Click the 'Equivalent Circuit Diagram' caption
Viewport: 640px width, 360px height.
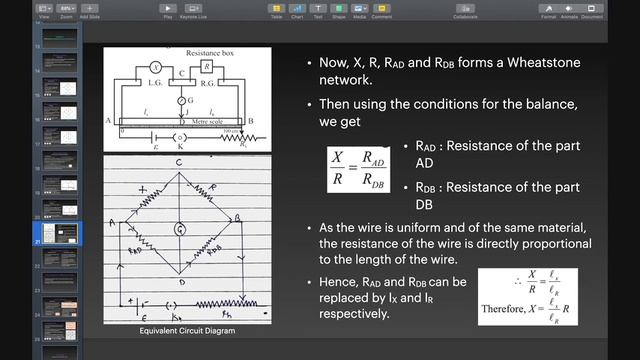187,331
